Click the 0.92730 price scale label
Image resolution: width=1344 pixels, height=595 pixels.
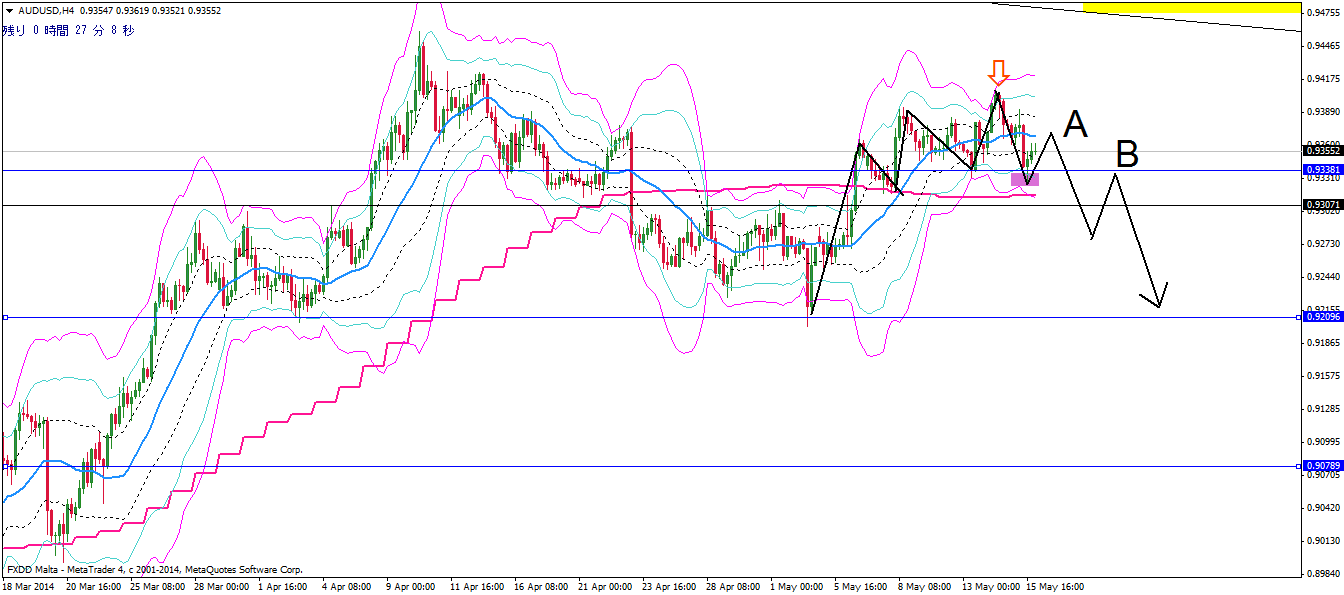pos(1323,244)
